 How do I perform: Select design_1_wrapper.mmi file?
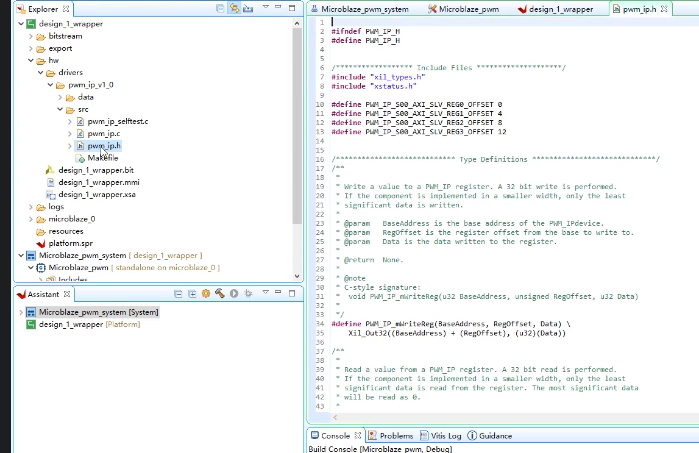pyautogui.click(x=99, y=182)
